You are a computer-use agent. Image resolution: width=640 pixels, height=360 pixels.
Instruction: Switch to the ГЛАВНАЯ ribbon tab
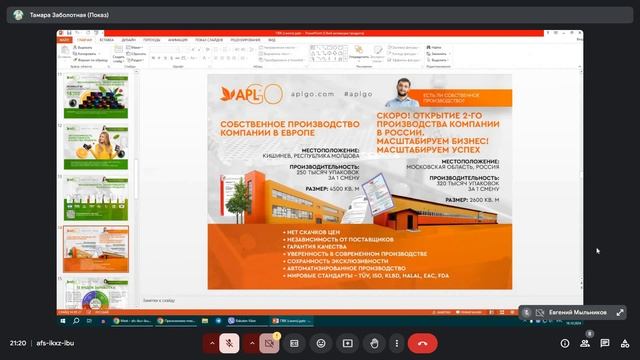pos(85,40)
